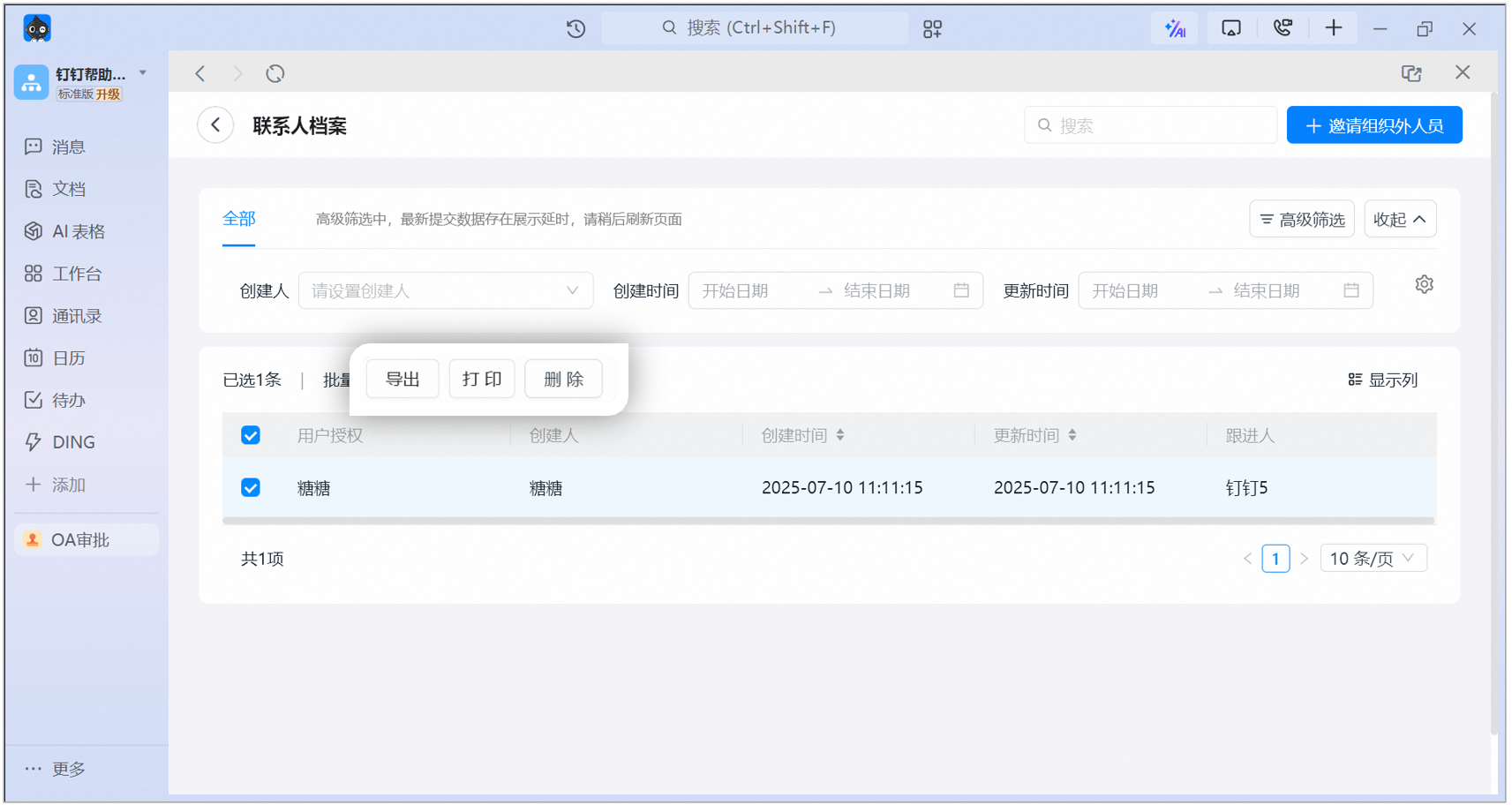The height and width of the screenshot is (805, 1512).
Task: Go forward with the right arrow
Action: 237,73
